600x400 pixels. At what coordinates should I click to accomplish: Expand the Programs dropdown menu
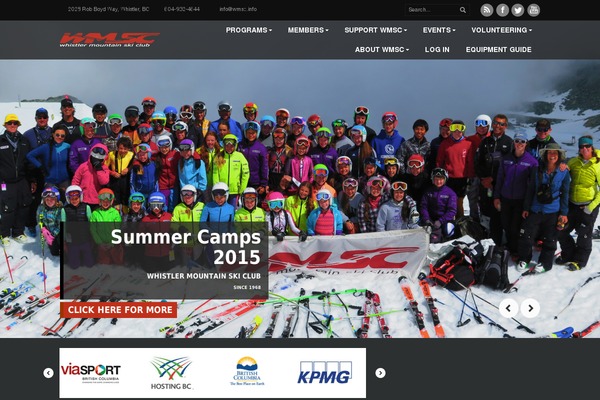coord(249,30)
